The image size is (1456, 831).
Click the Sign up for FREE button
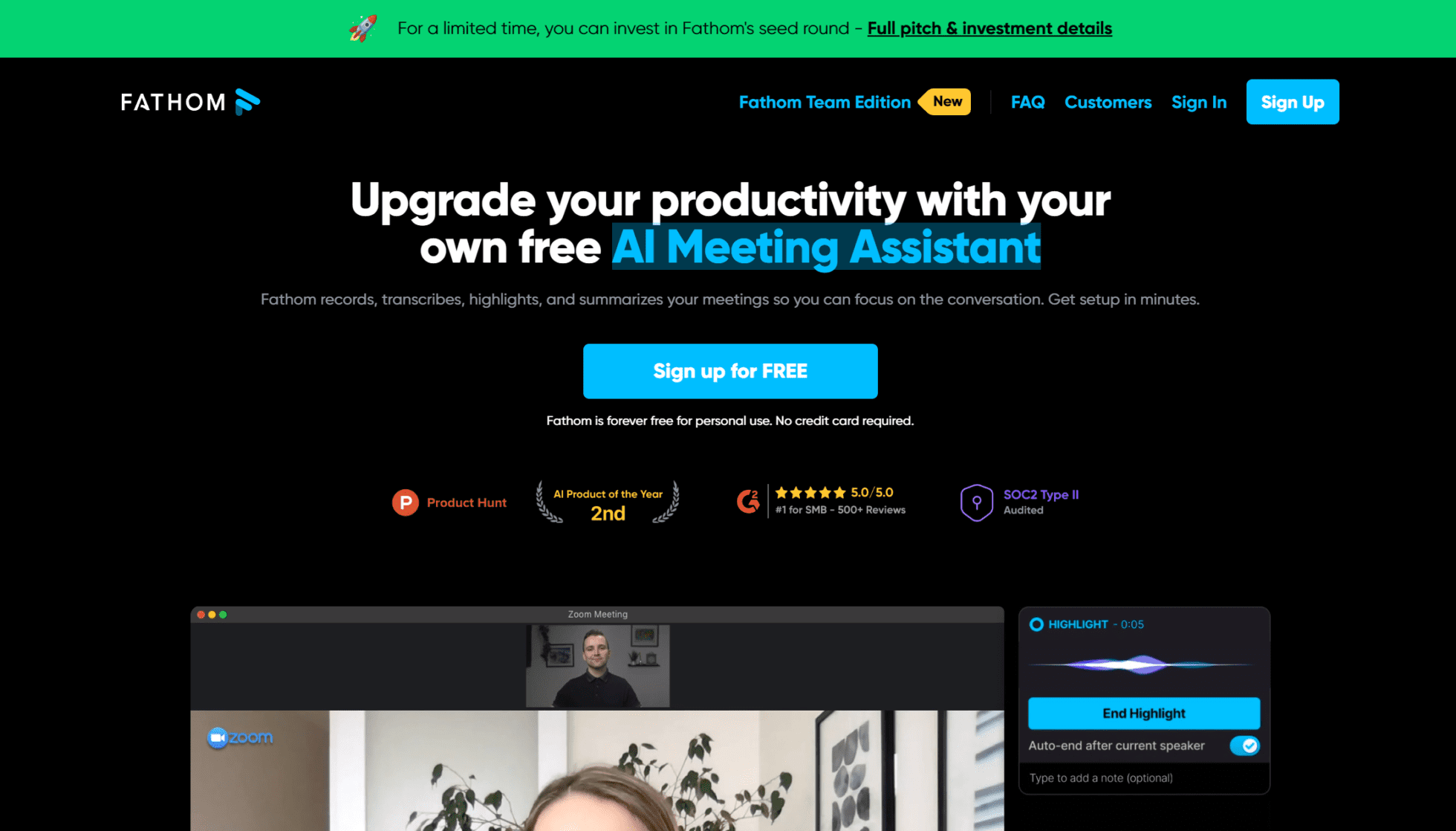click(730, 371)
